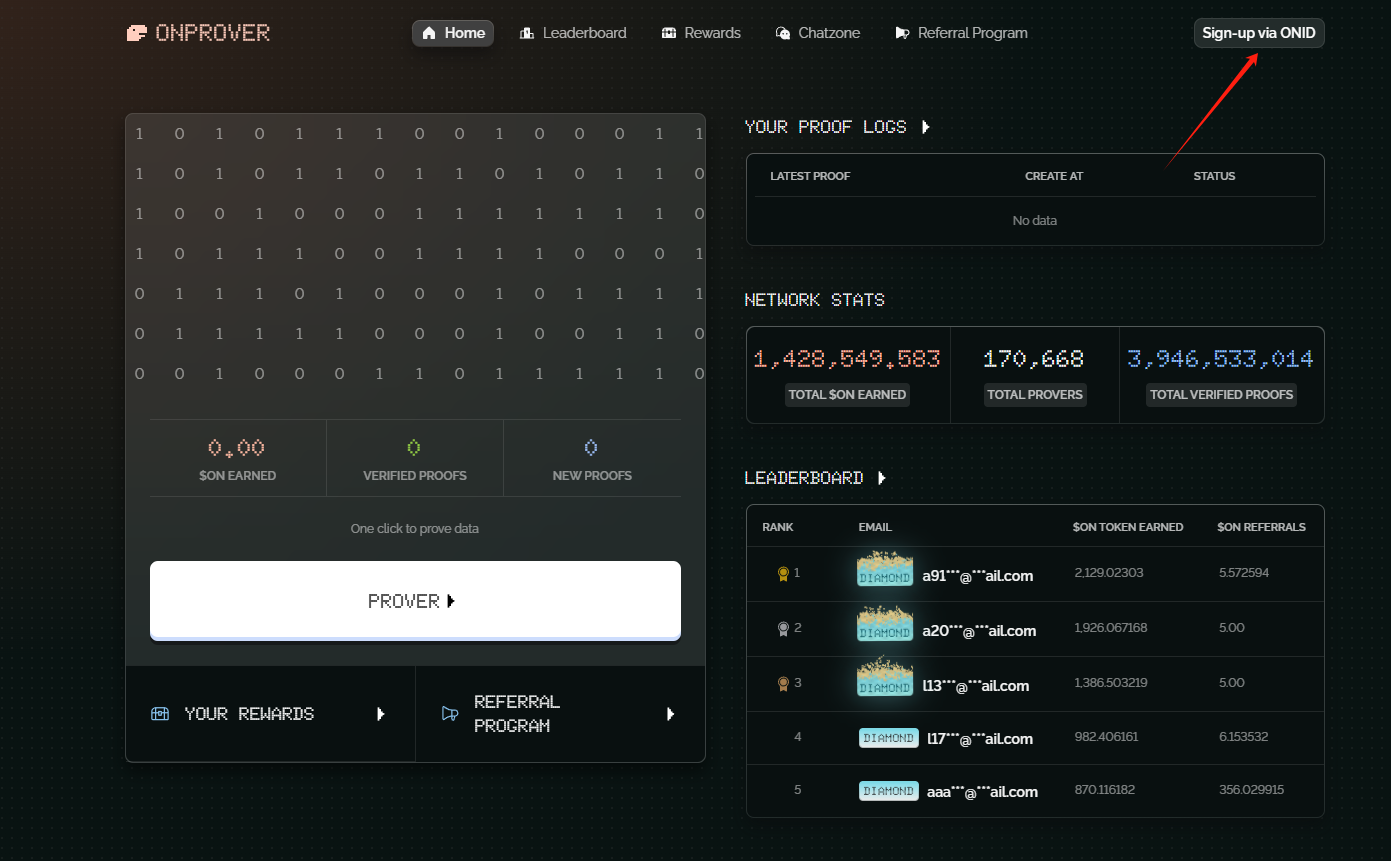Click the bronze medal icon for rank 3
1391x861 pixels.
pos(784,684)
